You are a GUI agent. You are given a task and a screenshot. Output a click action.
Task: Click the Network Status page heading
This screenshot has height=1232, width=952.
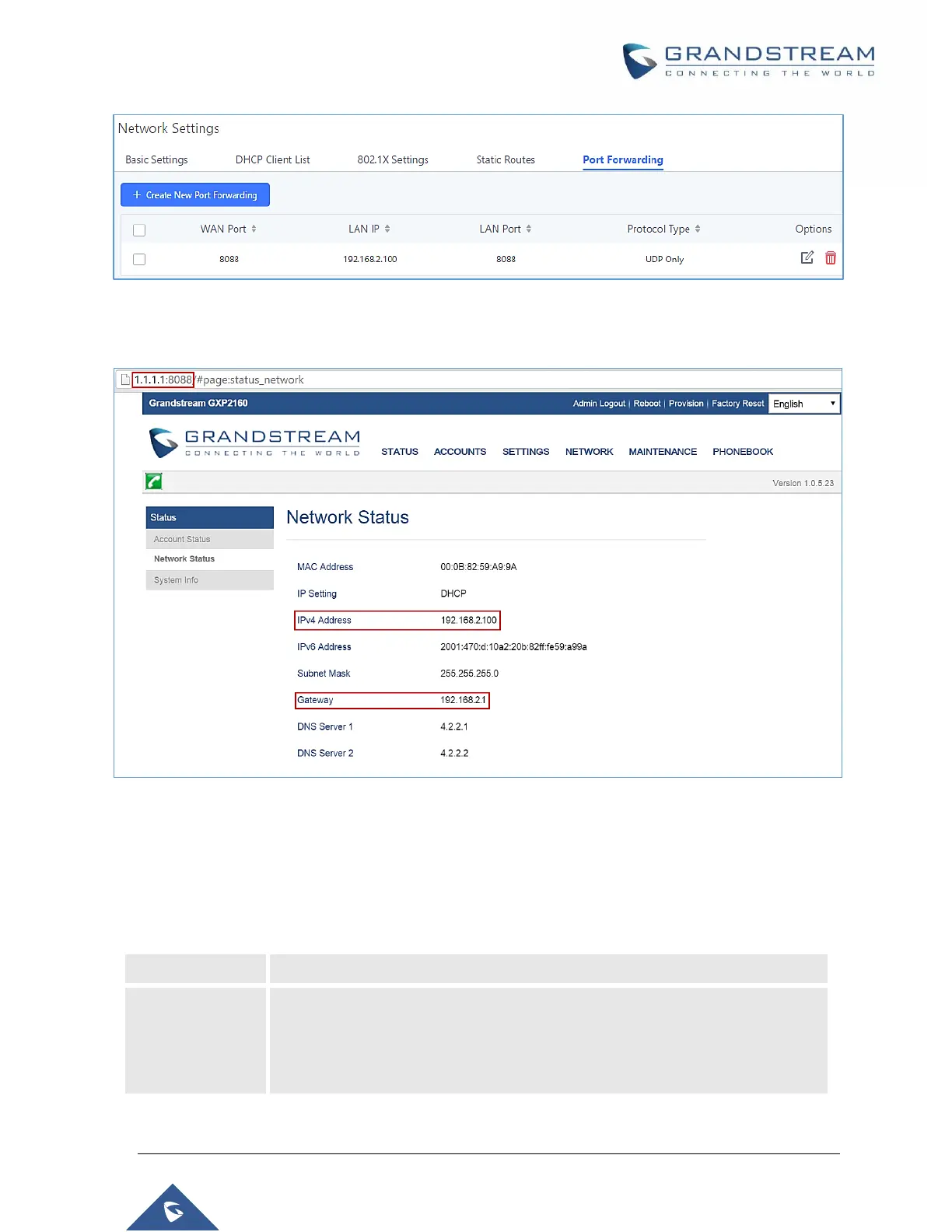pos(348,517)
